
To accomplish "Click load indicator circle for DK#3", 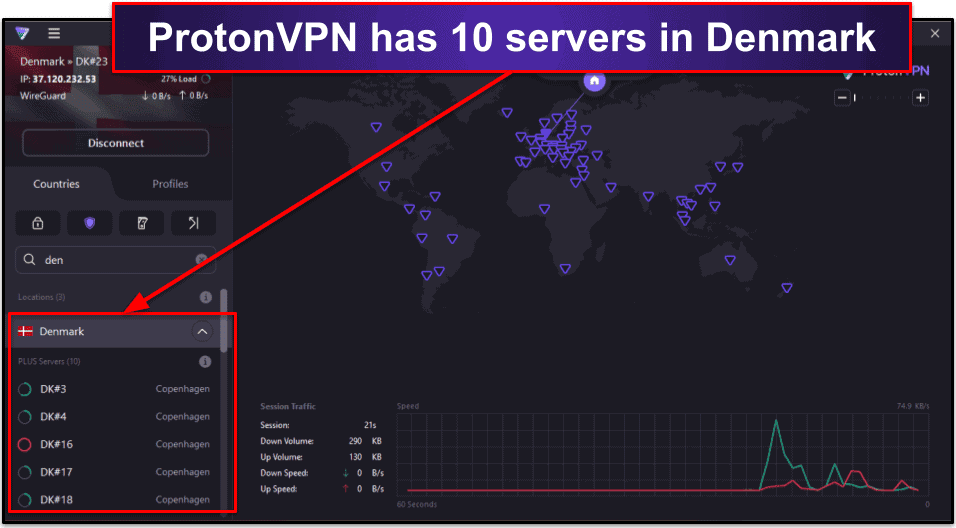I will click(24, 389).
